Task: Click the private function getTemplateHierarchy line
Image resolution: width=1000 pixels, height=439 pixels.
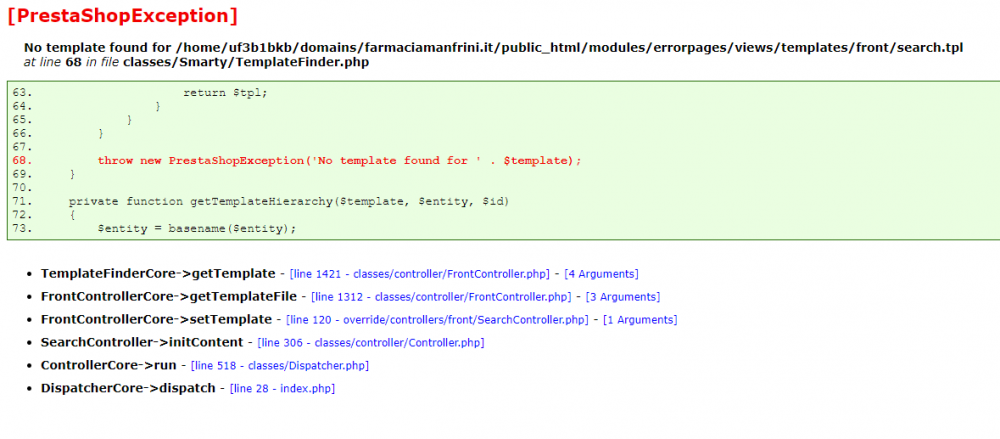Action: pyautogui.click(x=289, y=202)
